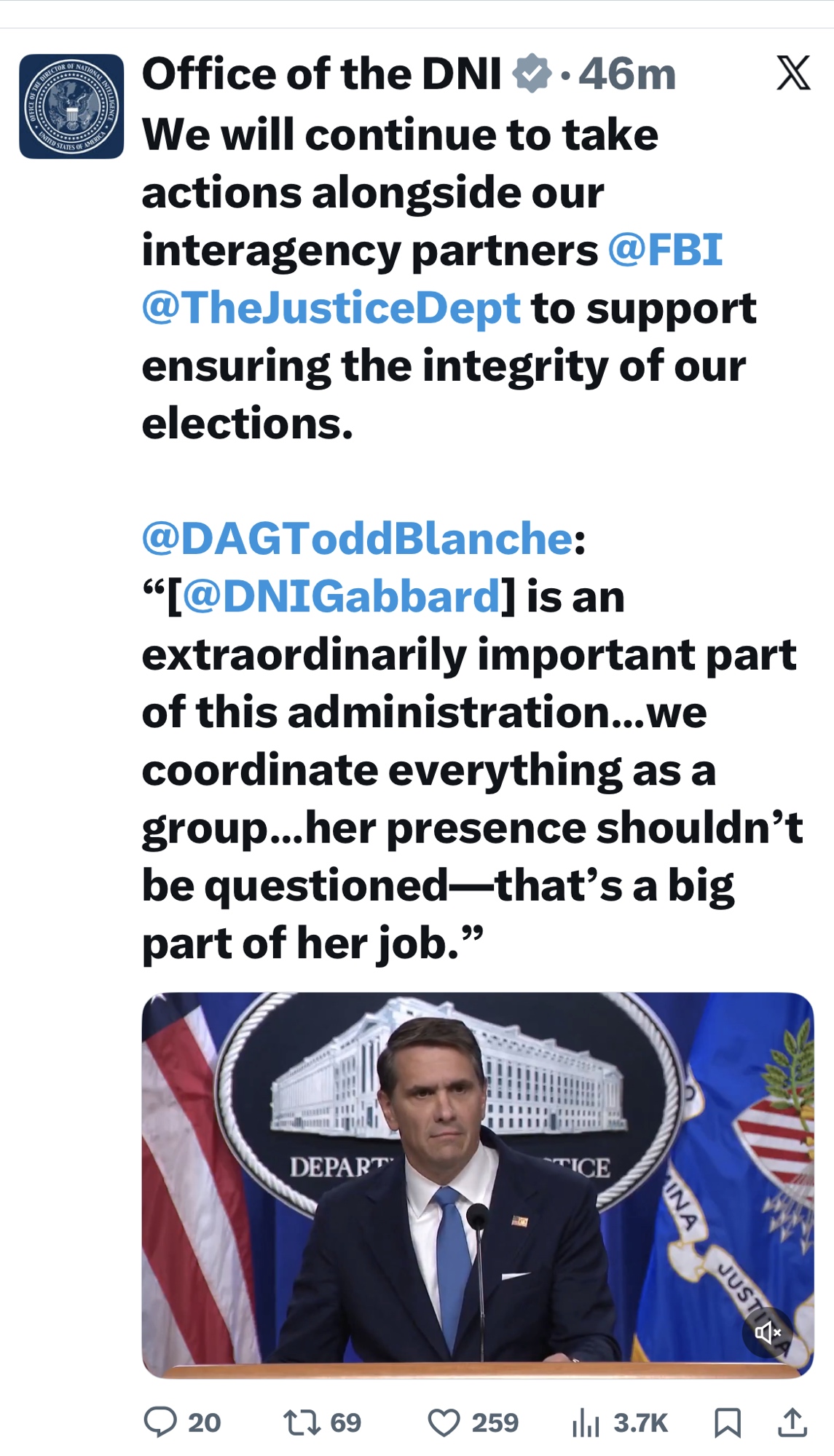
Task: Click the Office of the DNI account name
Action: pyautogui.click(x=321, y=74)
